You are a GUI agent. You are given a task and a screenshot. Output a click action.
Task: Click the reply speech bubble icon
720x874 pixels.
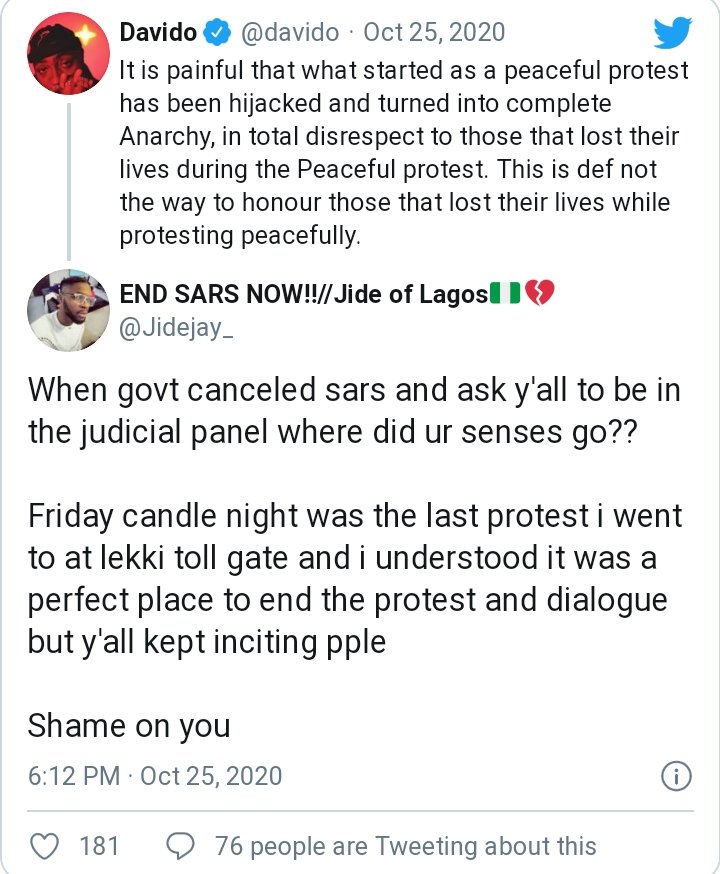[179, 846]
